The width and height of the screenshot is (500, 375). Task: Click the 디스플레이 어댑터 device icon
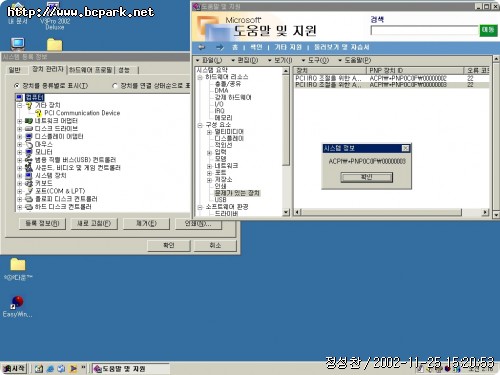click(x=29, y=136)
